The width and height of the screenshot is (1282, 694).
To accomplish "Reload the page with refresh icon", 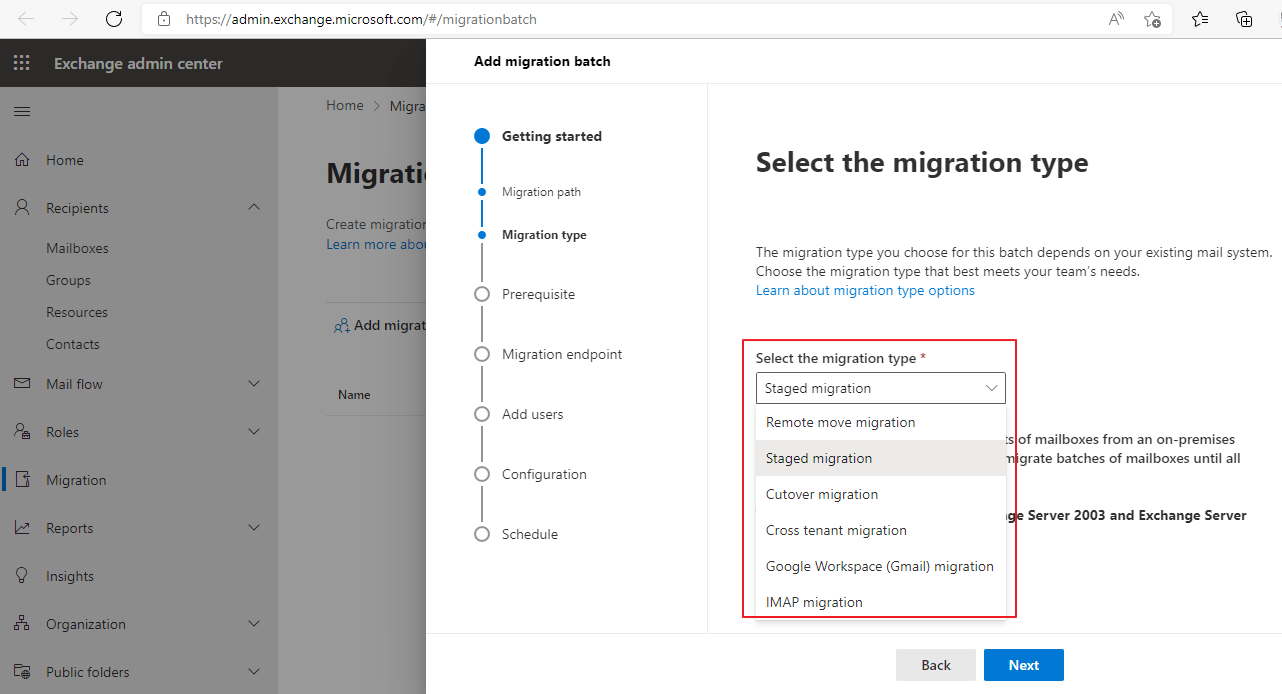I will coord(114,19).
